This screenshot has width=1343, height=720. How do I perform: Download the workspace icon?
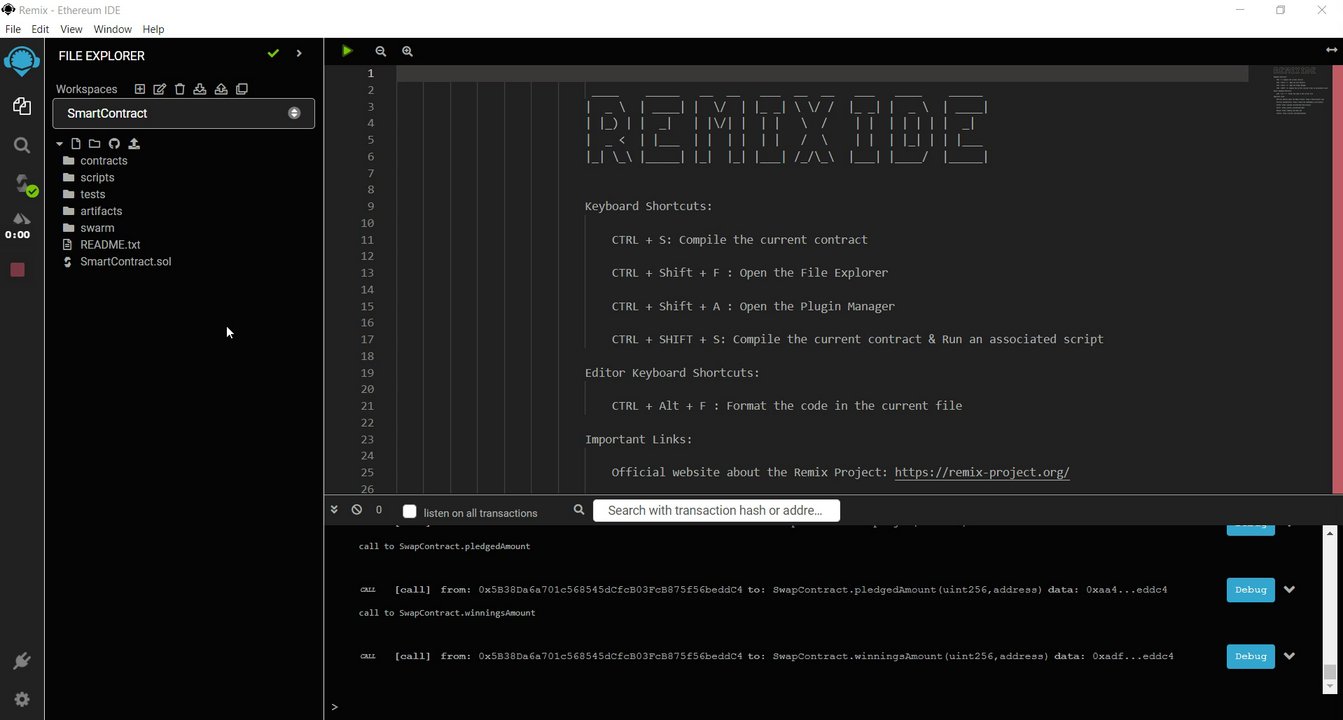pyautogui.click(x=200, y=89)
